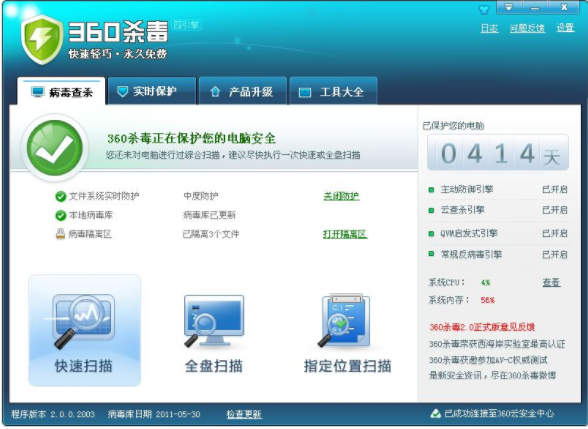The width and height of the screenshot is (588, 429).
Task: Toggle 主动防御引擎 已开启 status
Action: 555,189
